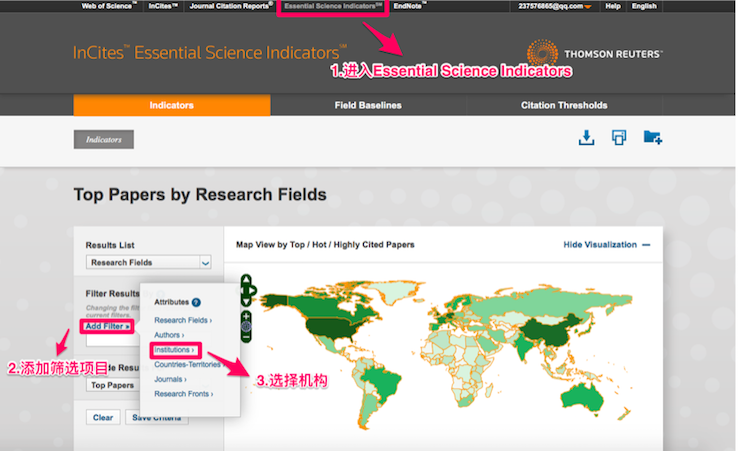Collapse map with Hide Visualization
This screenshot has height=451, width=740.
coord(607,244)
